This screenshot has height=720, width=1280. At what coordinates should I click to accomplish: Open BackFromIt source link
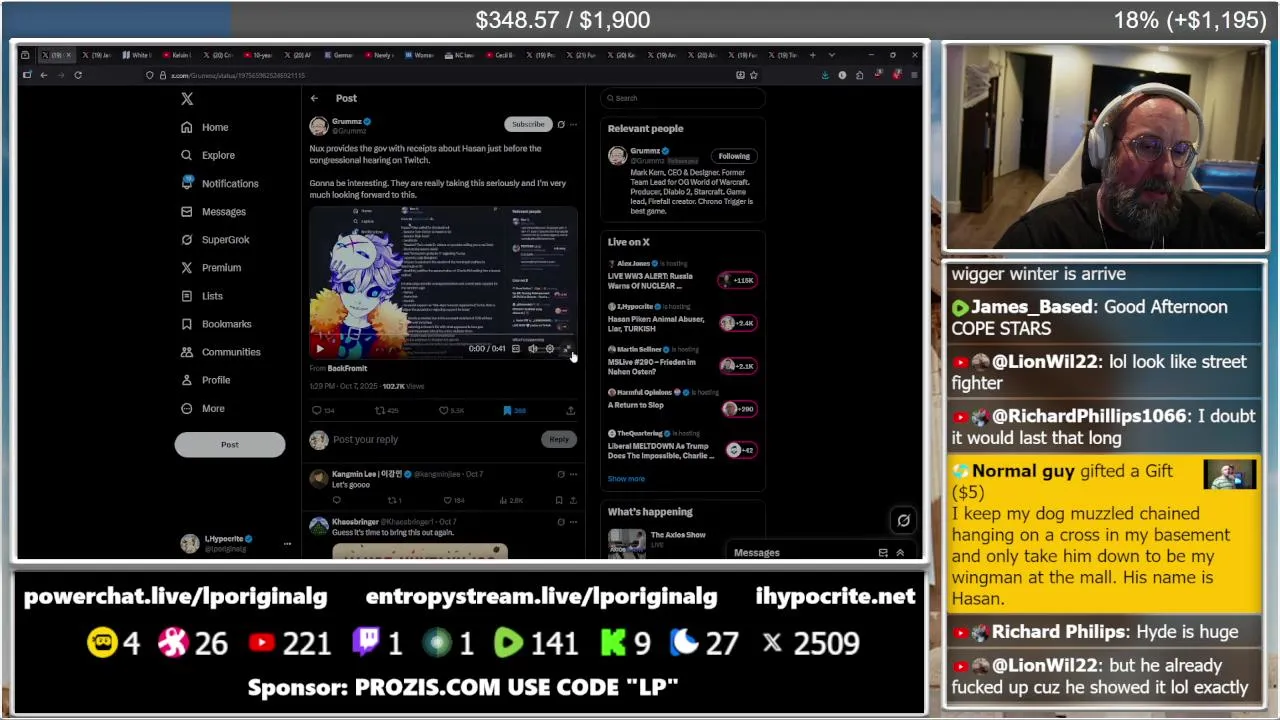[x=347, y=368]
